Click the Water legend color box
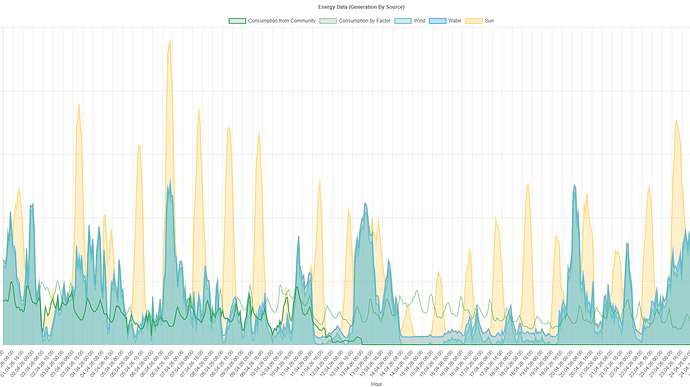Viewport: 690px width, 387px height. [437, 21]
